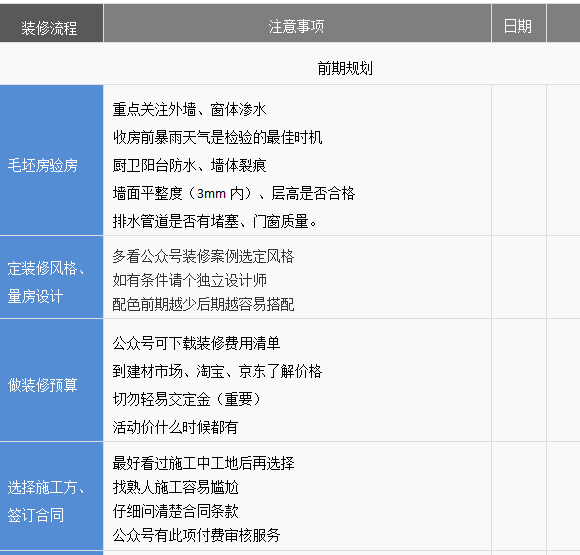Click the line 收房前暴雨天气是检验的最佳时机

tap(218, 137)
